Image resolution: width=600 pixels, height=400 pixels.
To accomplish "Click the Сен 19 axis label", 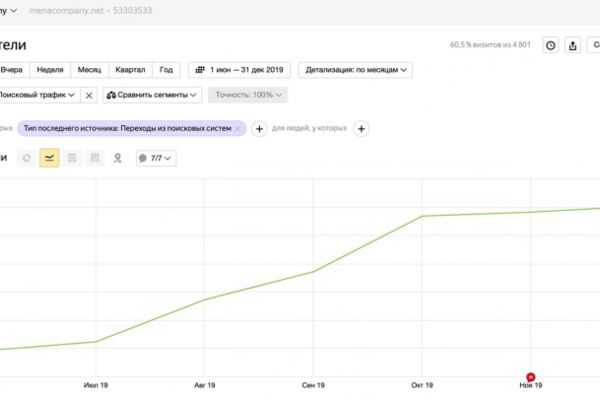I will coord(313,385).
